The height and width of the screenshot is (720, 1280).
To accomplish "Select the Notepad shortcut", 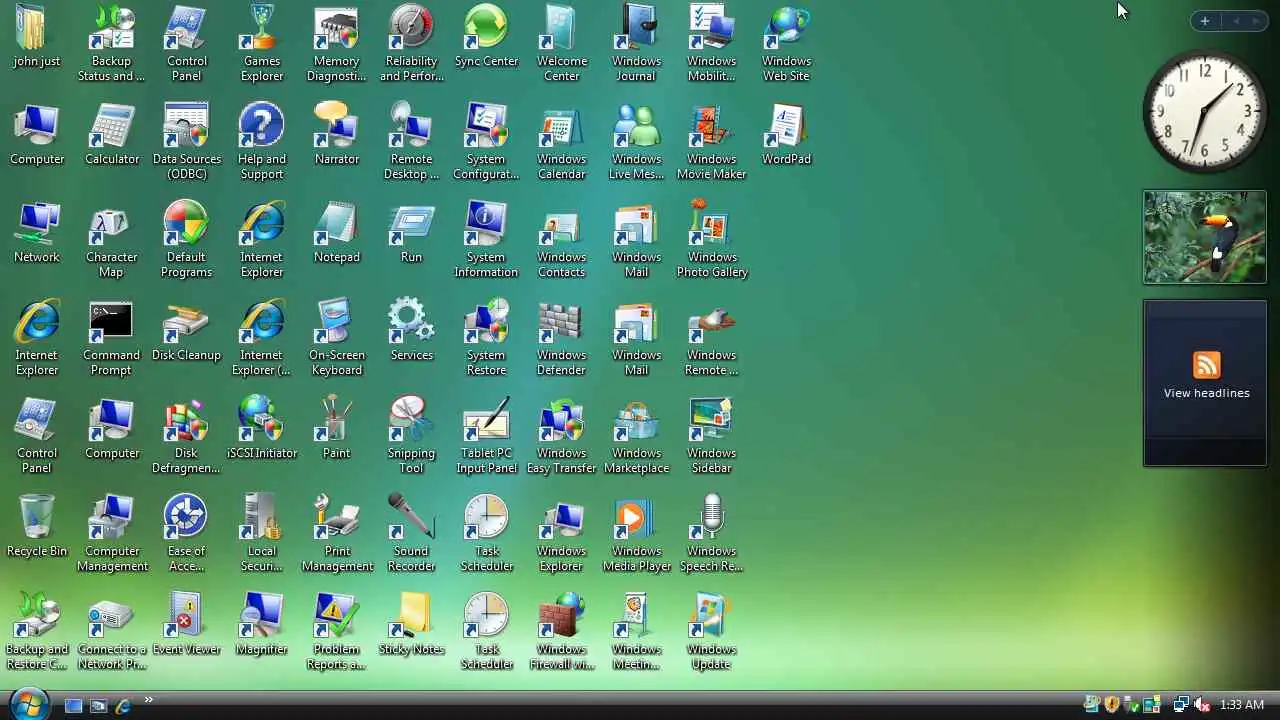I will [x=337, y=232].
